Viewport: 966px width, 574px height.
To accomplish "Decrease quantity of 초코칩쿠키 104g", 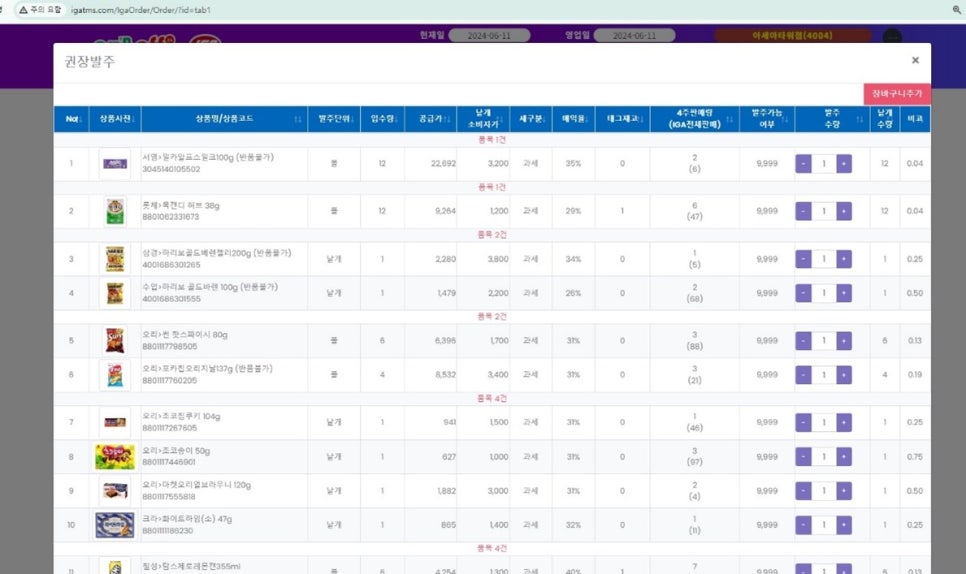I will pyautogui.click(x=803, y=422).
